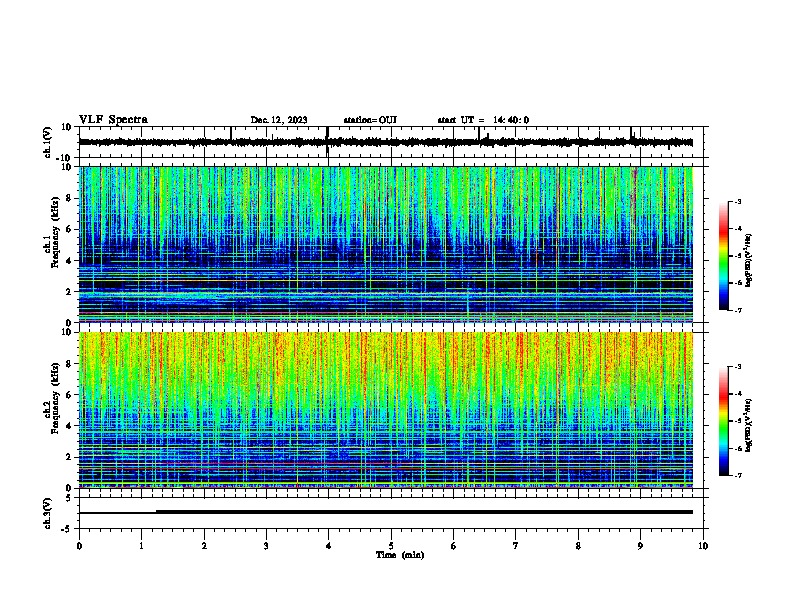The image size is (792, 612).
Task: Click the ch.1 spectrogram color scale bar
Action: point(724,256)
